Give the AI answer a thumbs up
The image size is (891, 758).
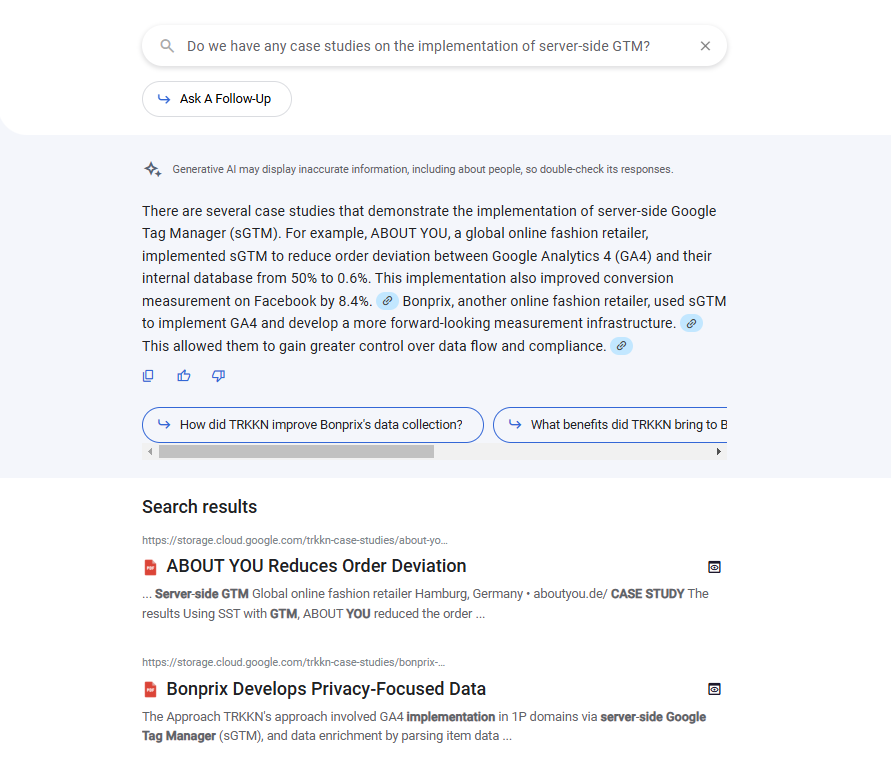183,375
